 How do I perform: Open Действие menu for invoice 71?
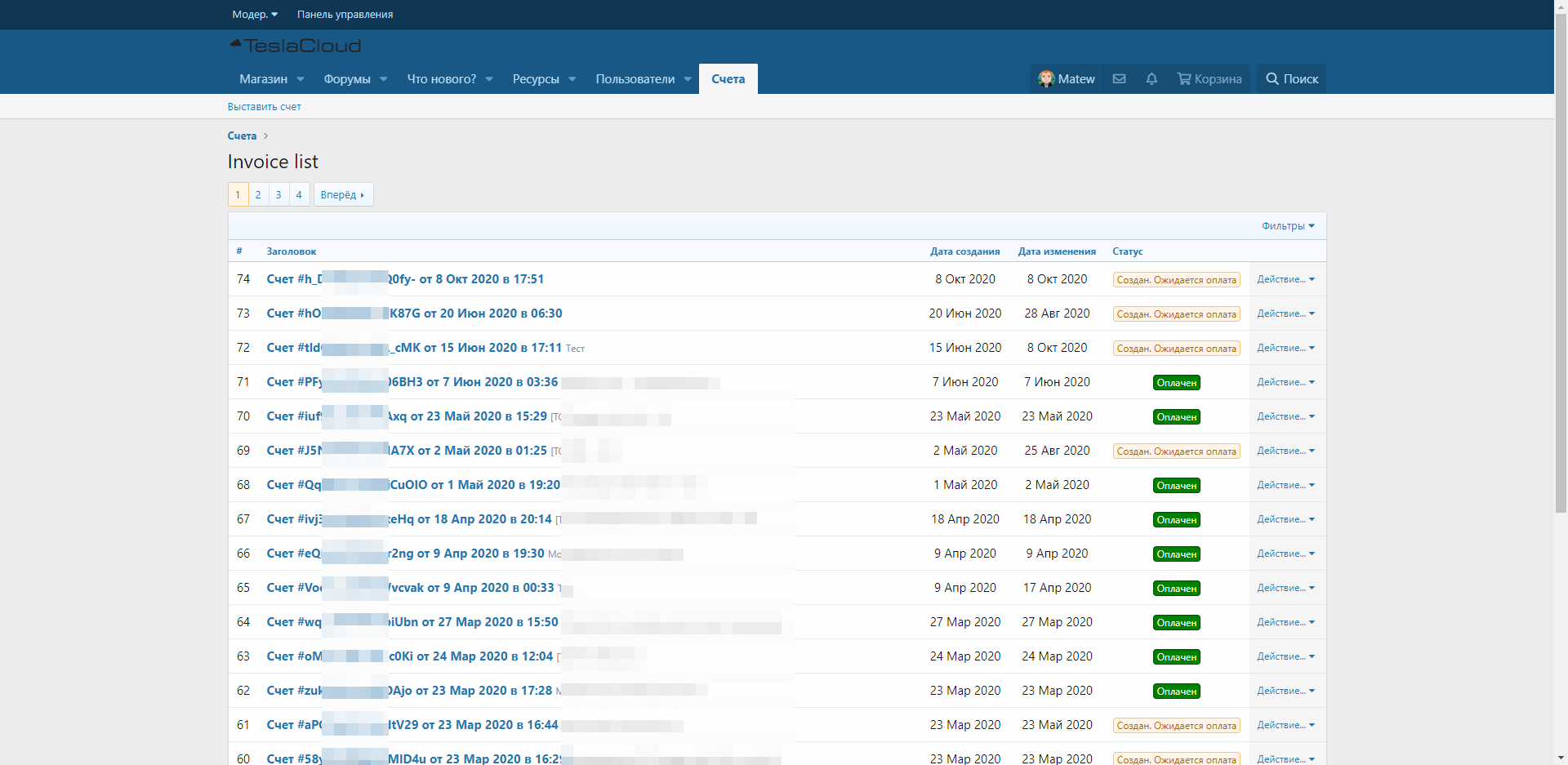1285,382
